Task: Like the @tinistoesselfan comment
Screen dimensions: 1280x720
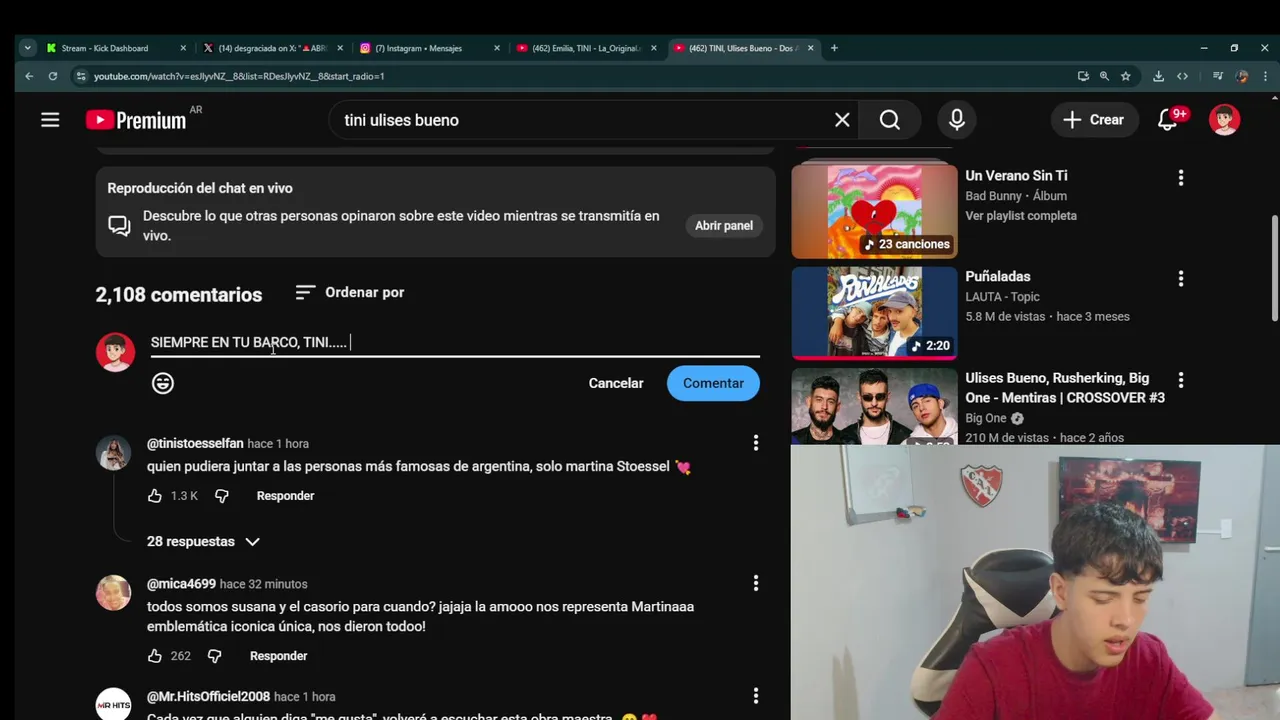Action: [x=155, y=496]
